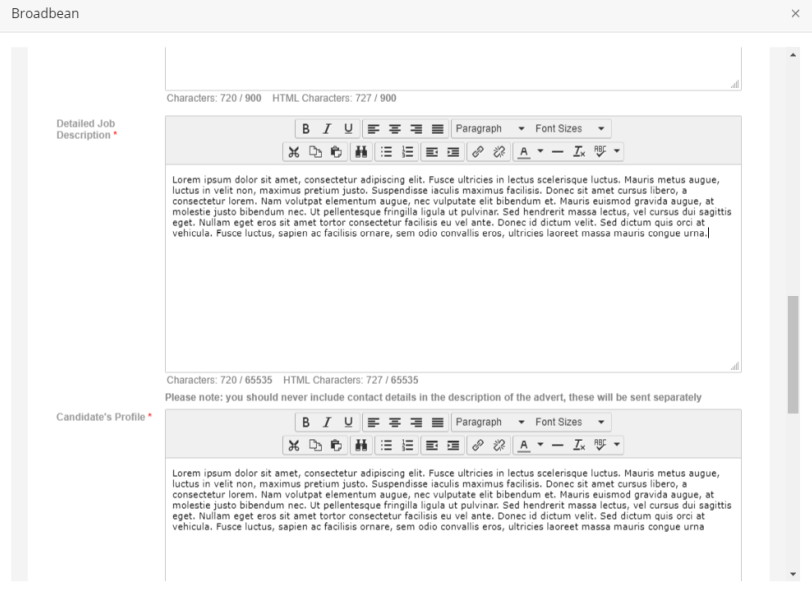
Task: Open Paragraph format dropdown in Candidate's Profile
Action: click(x=490, y=422)
